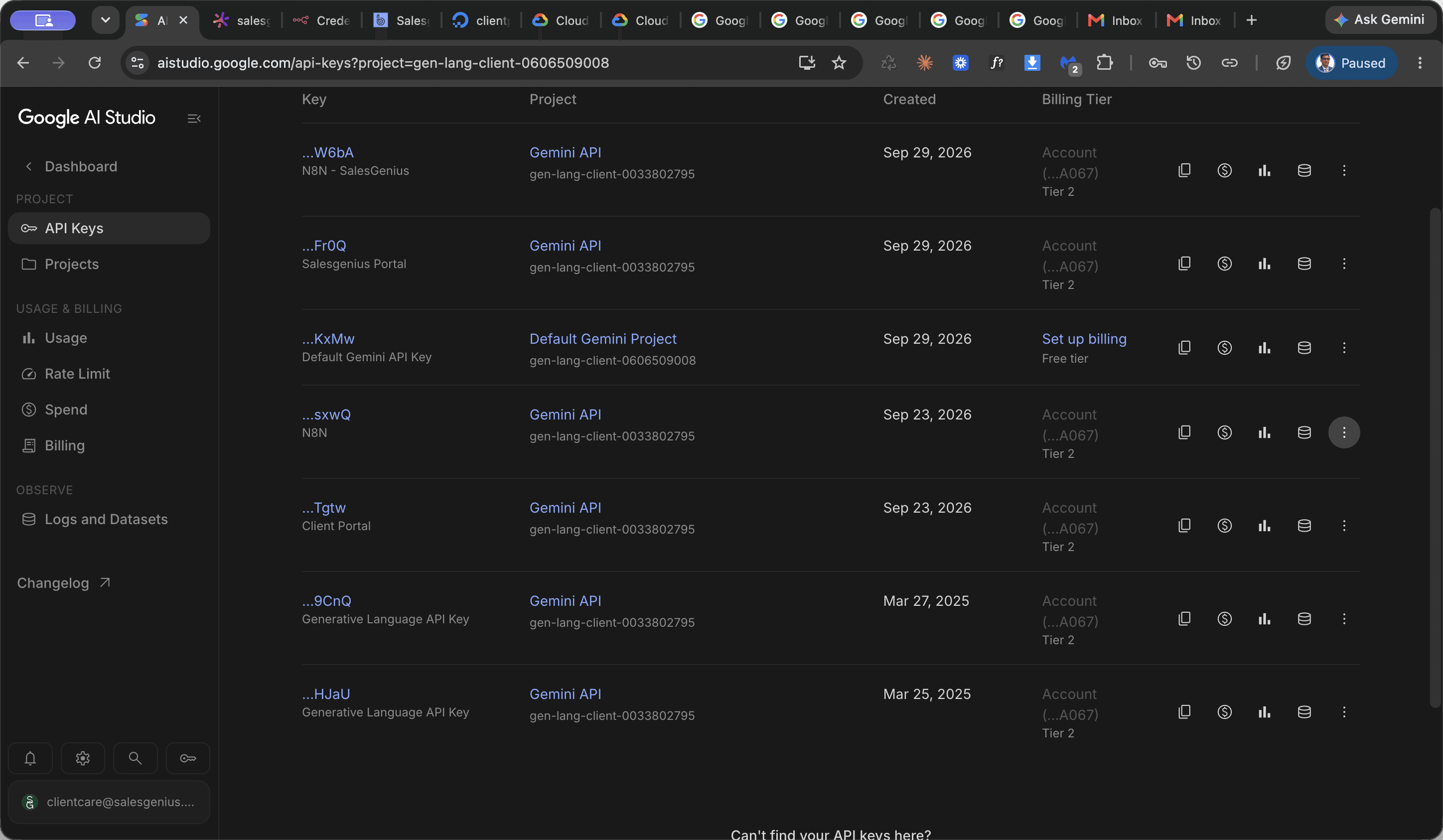The height and width of the screenshot is (840, 1443).
Task: Copy the ...W6bA API key
Action: tap(1184, 170)
